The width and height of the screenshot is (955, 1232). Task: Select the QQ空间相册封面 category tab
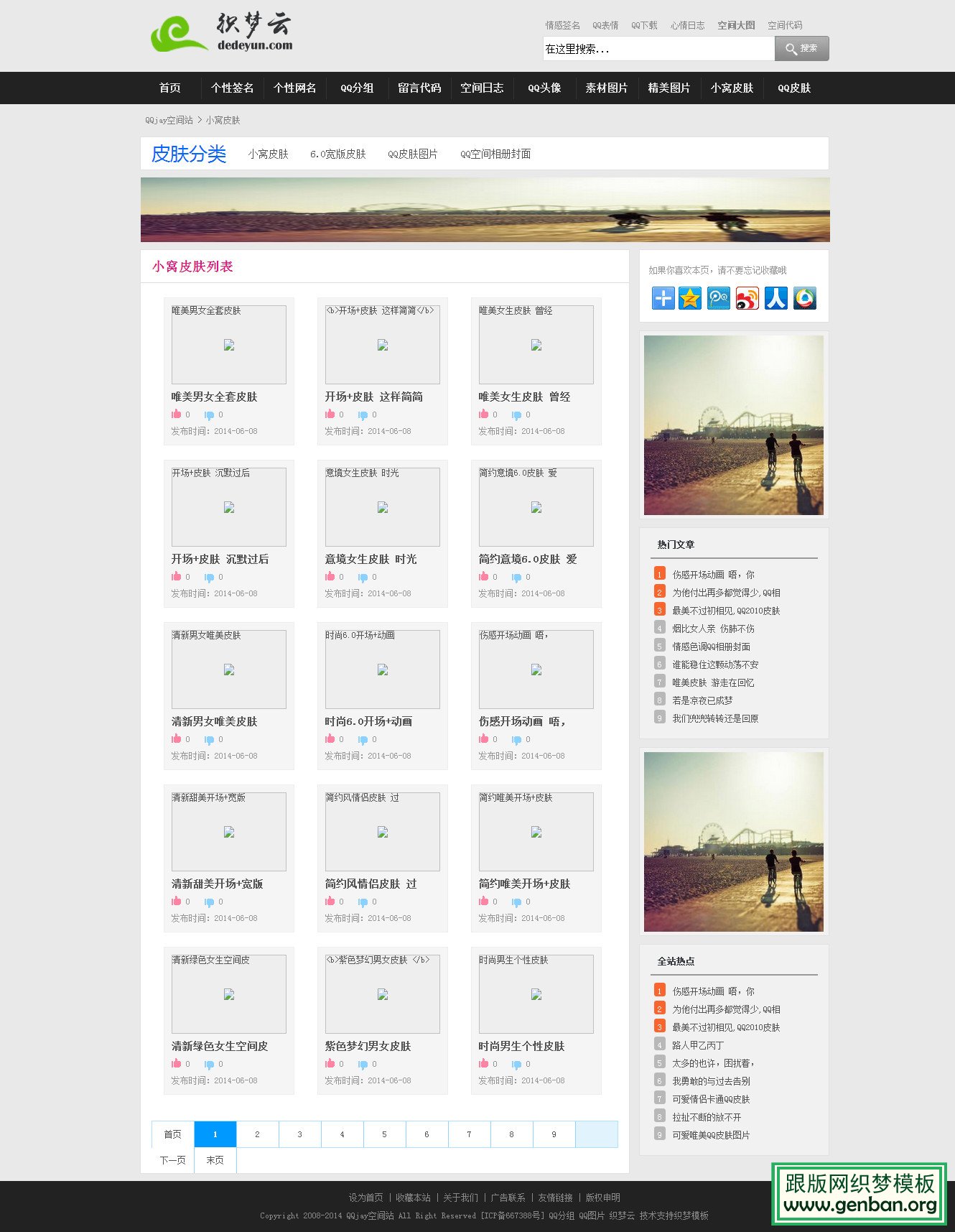[x=495, y=154]
